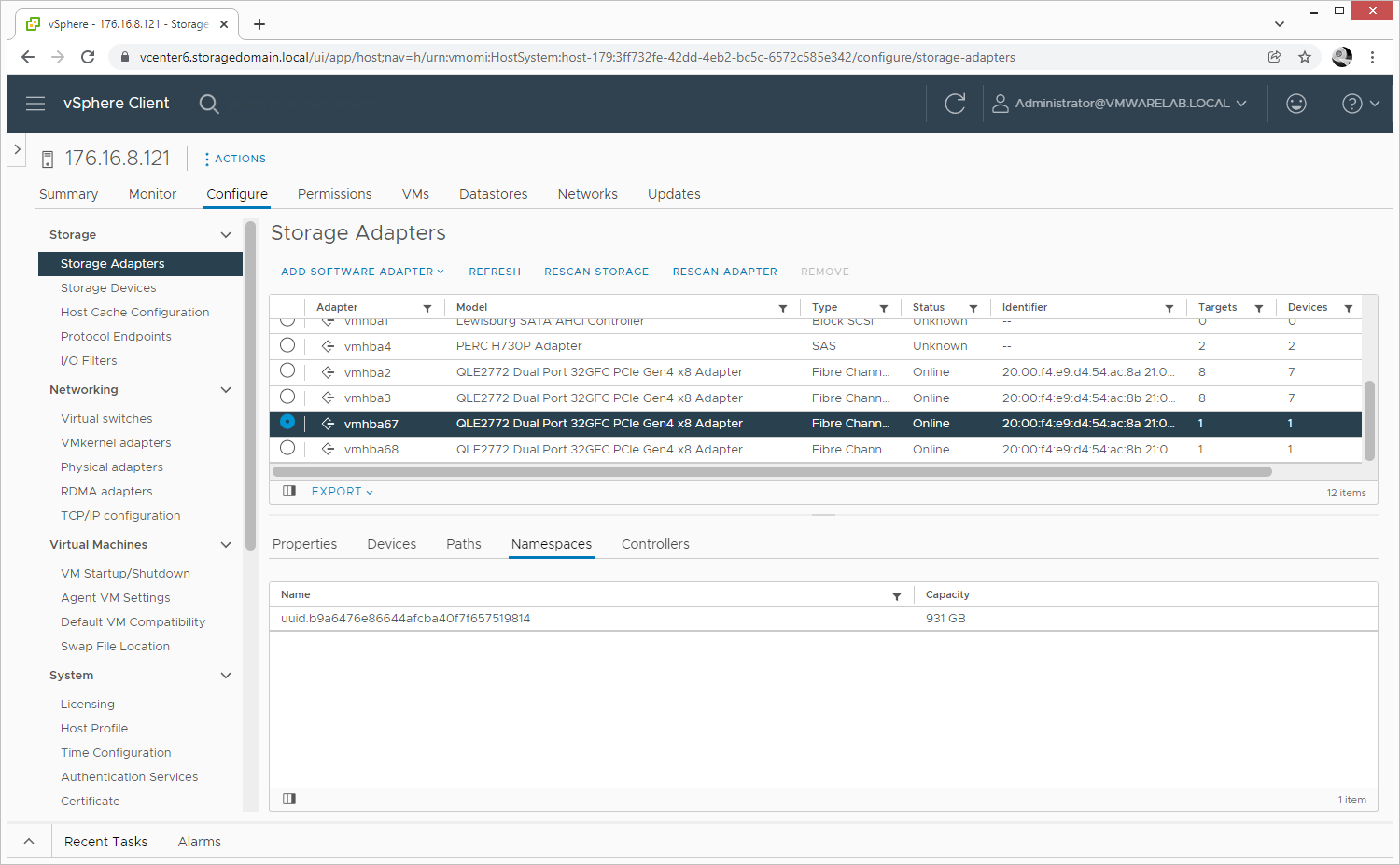Open the Administrator@VMWARELAB.LOCAL user menu
The image size is (1400, 865).
coord(1119,104)
